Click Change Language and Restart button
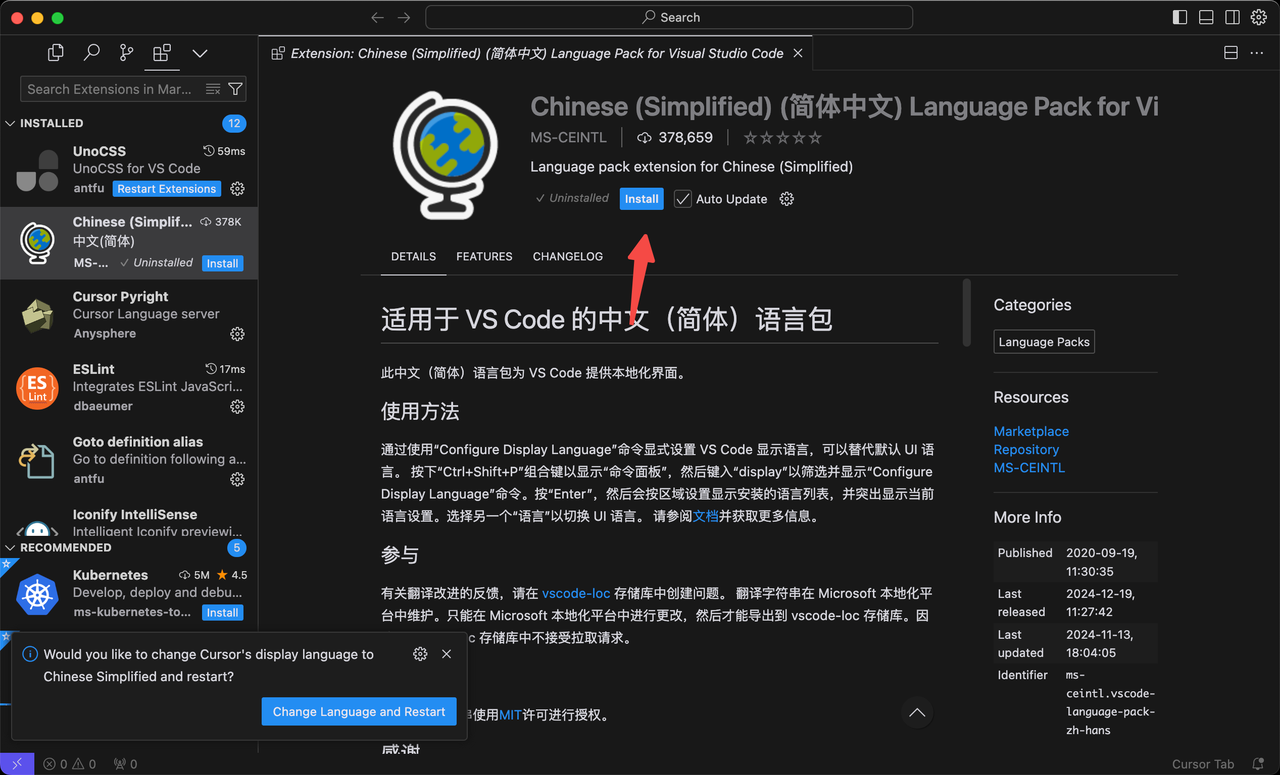 pos(358,711)
